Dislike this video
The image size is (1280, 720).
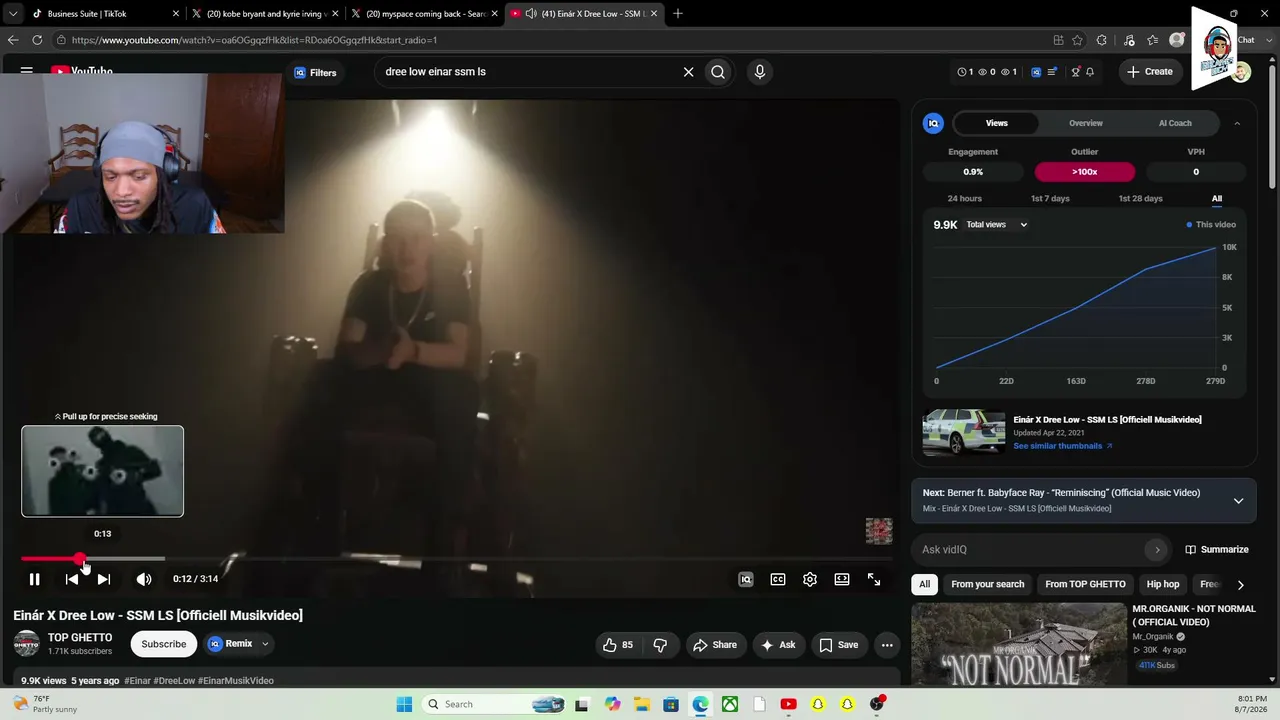[x=660, y=645]
